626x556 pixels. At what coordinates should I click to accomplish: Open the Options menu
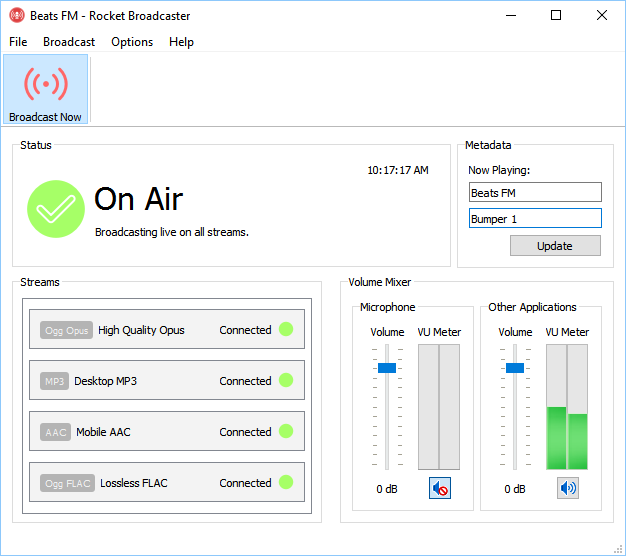[x=132, y=42]
